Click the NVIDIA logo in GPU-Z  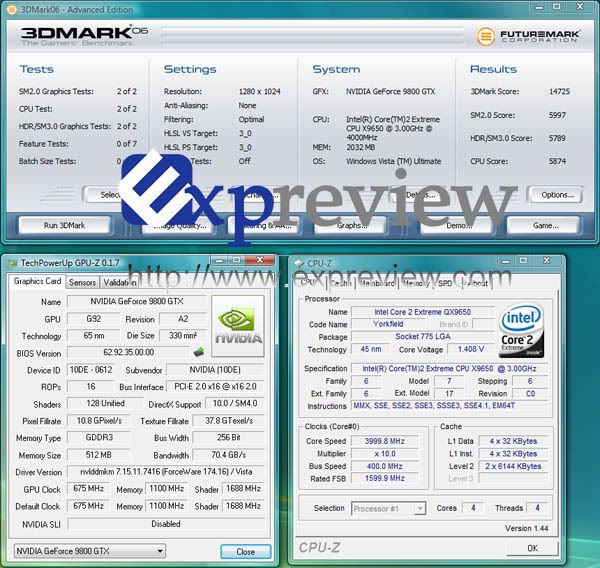click(x=238, y=326)
